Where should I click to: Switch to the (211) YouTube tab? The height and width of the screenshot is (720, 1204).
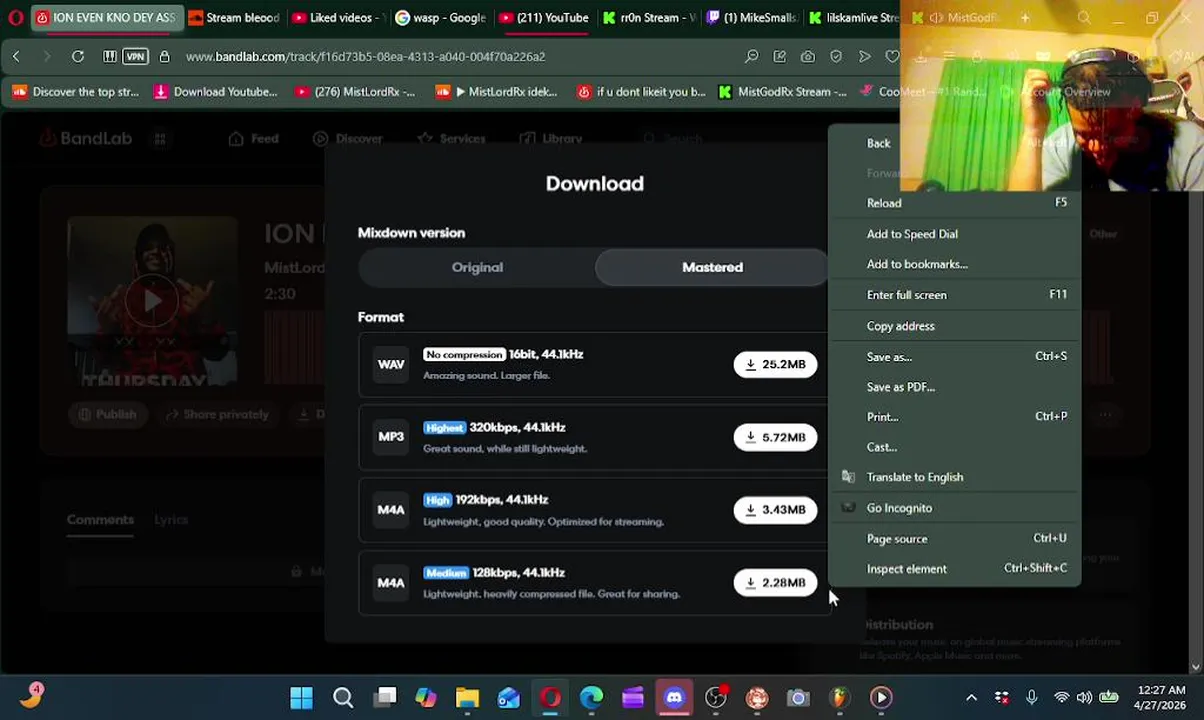coord(545,18)
